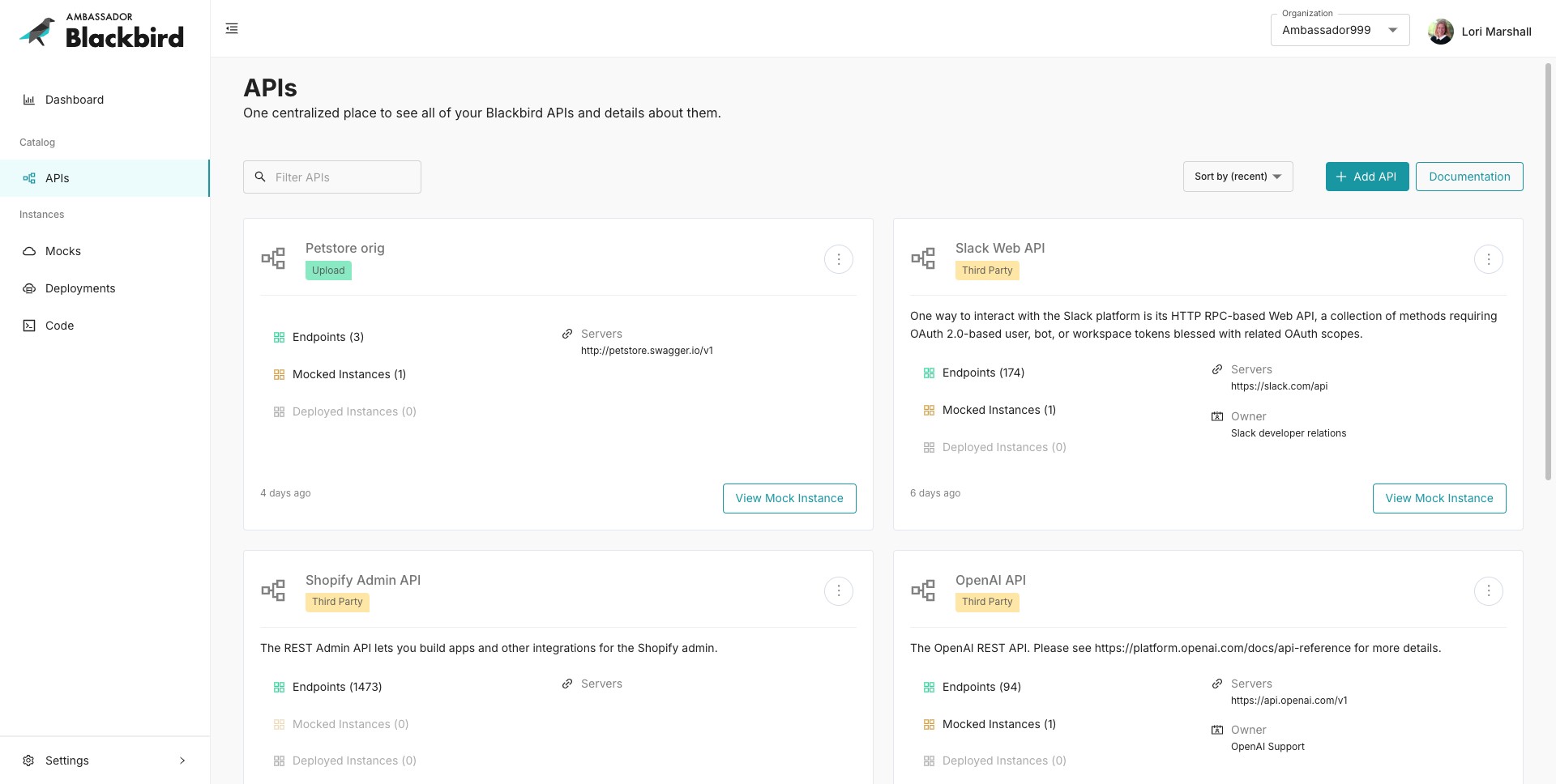The height and width of the screenshot is (784, 1556).
Task: Open Settings in the sidebar
Action: point(105,761)
